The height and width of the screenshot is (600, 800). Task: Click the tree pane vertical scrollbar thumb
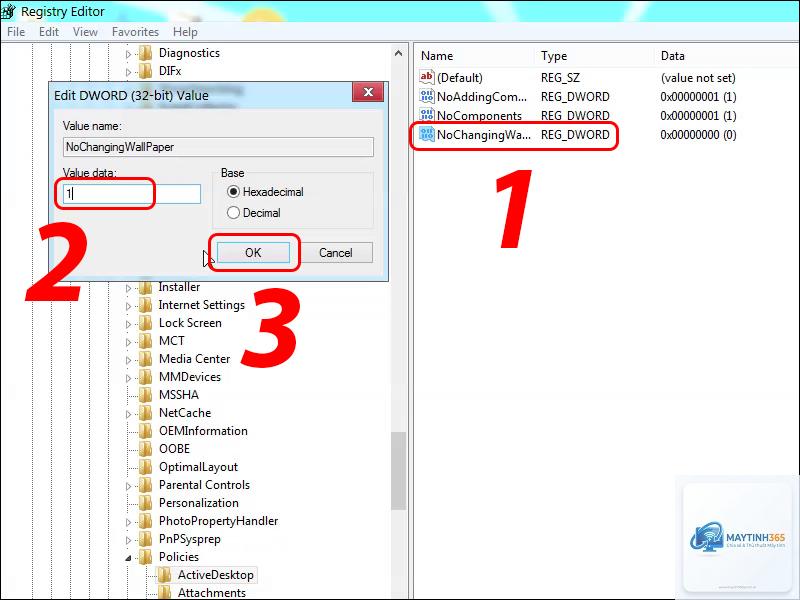398,470
